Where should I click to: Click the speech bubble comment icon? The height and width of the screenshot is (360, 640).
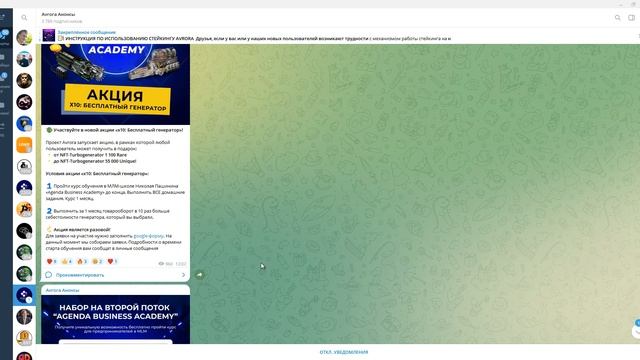[49, 275]
